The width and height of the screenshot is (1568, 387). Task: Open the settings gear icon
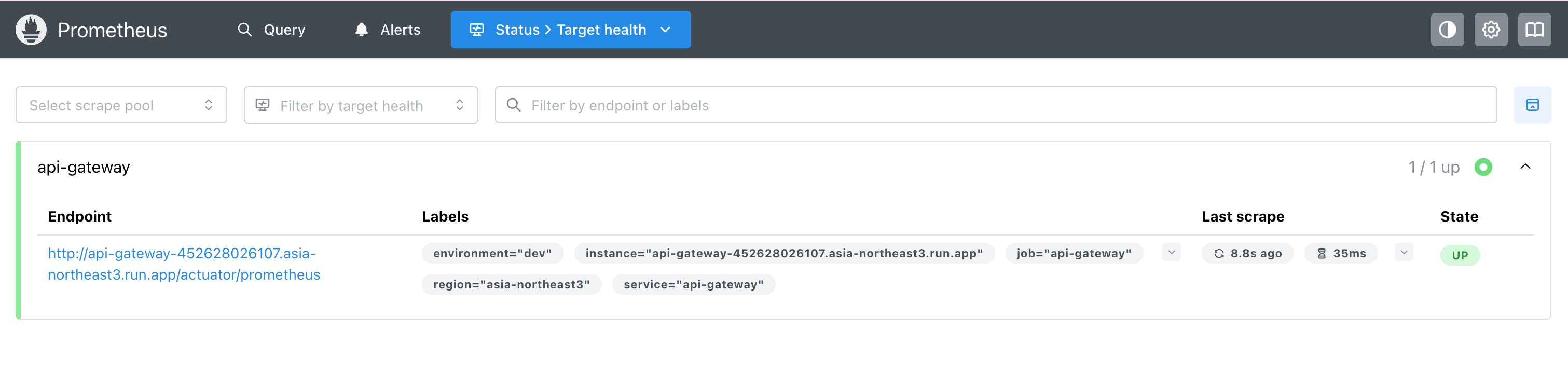pyautogui.click(x=1491, y=29)
